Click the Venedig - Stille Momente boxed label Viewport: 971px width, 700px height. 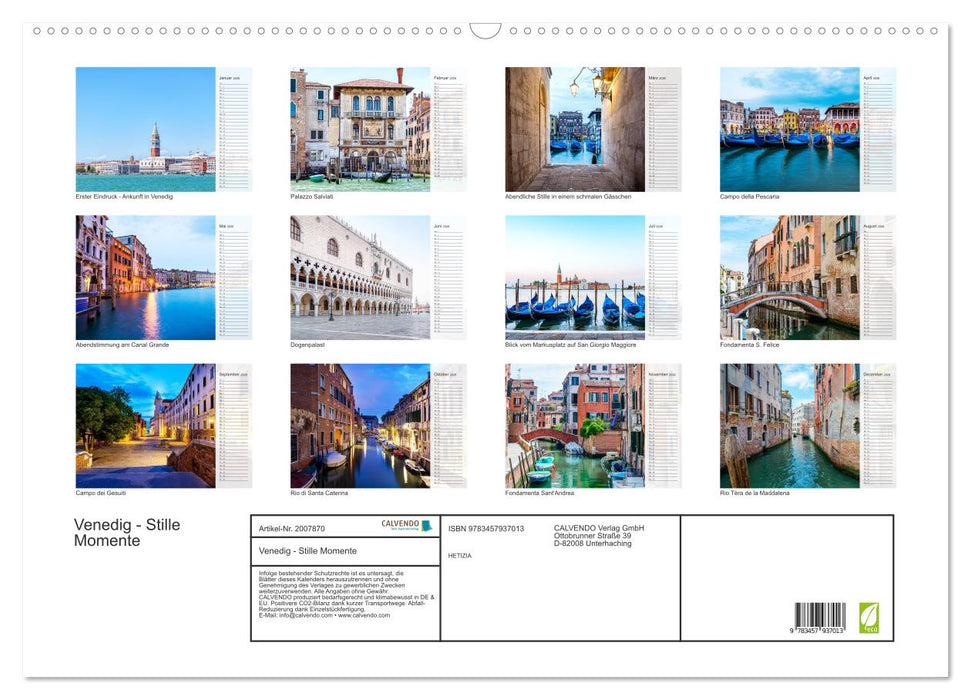306,551
